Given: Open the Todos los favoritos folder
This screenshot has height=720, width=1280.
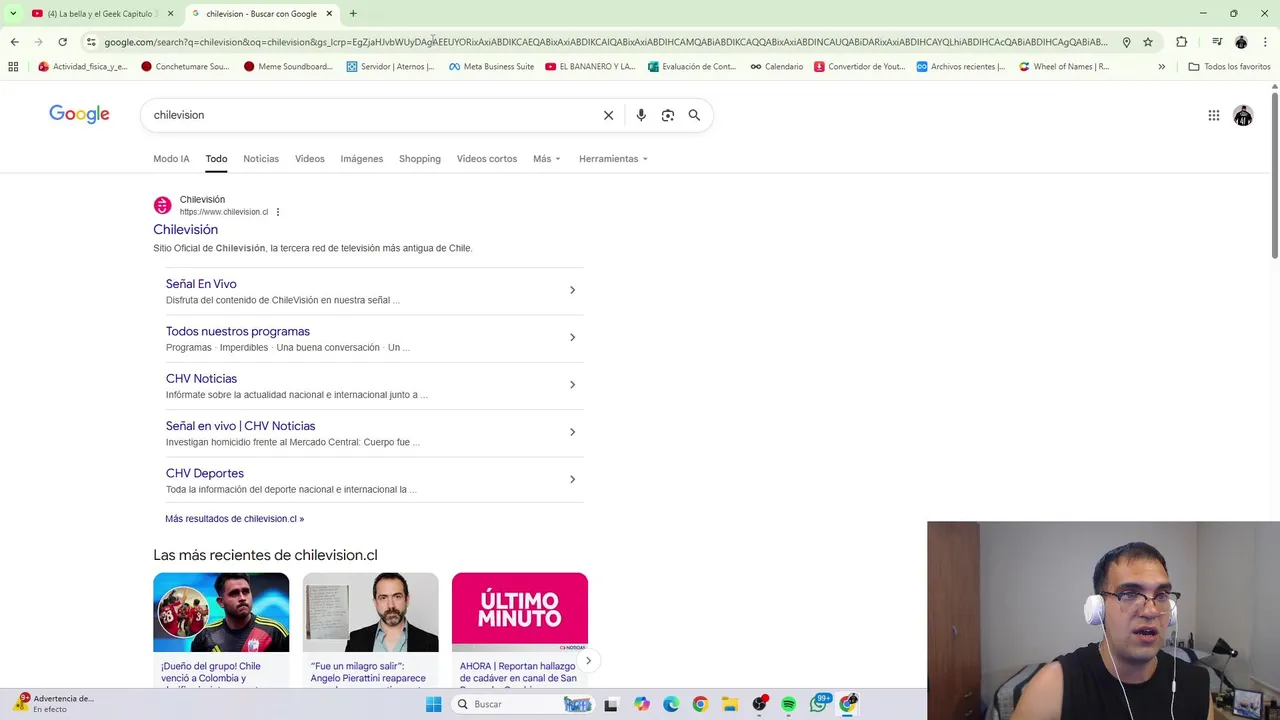Looking at the screenshot, I should (1229, 67).
